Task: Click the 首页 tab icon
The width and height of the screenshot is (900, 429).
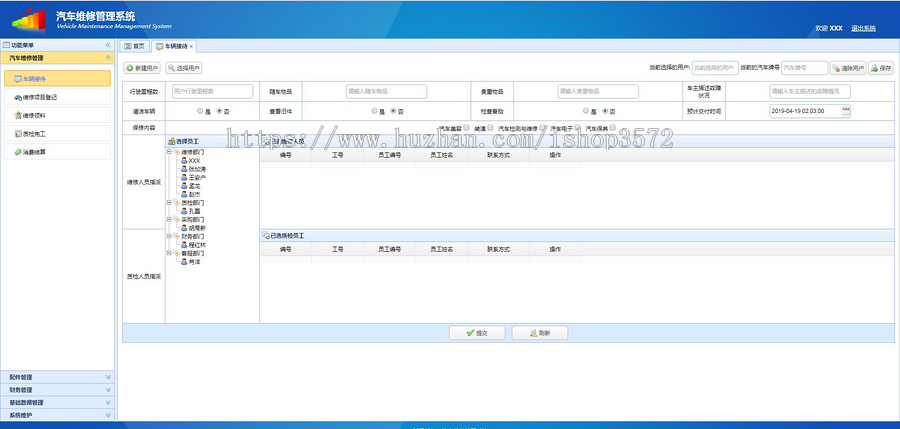Action: [127, 46]
